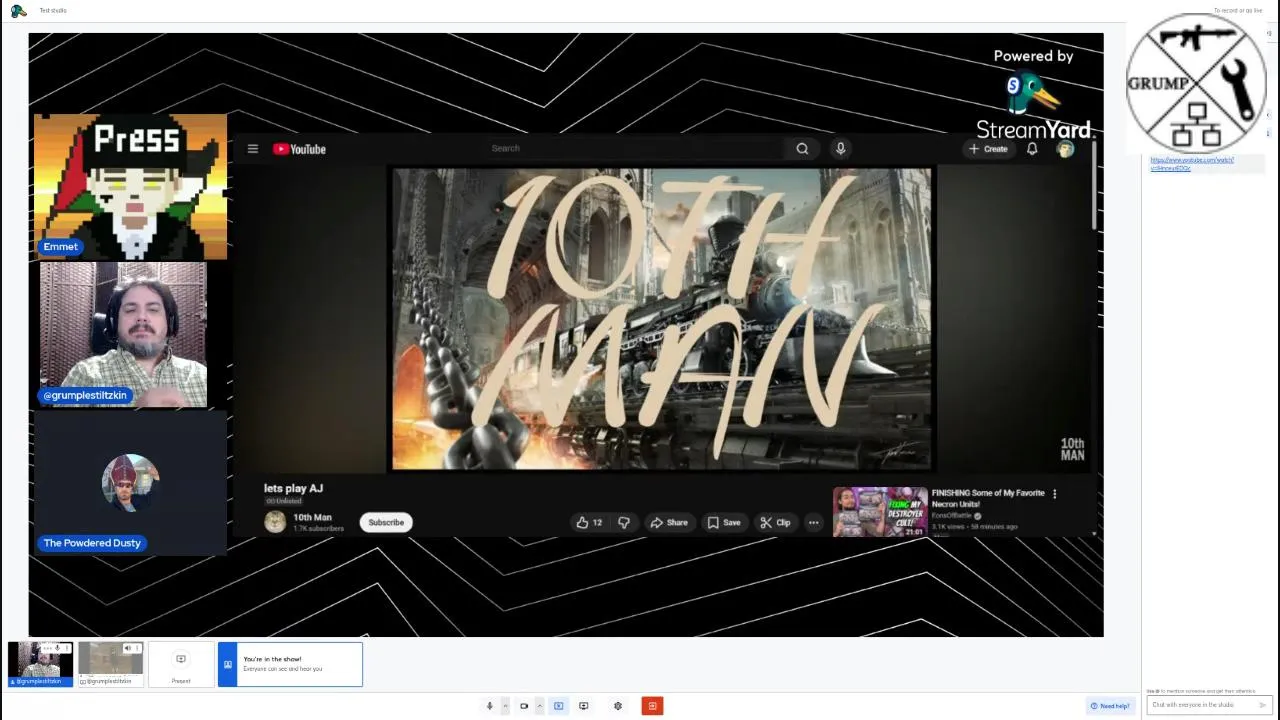Click the YouTube search magnifier button
The image size is (1280, 720).
pos(802,148)
